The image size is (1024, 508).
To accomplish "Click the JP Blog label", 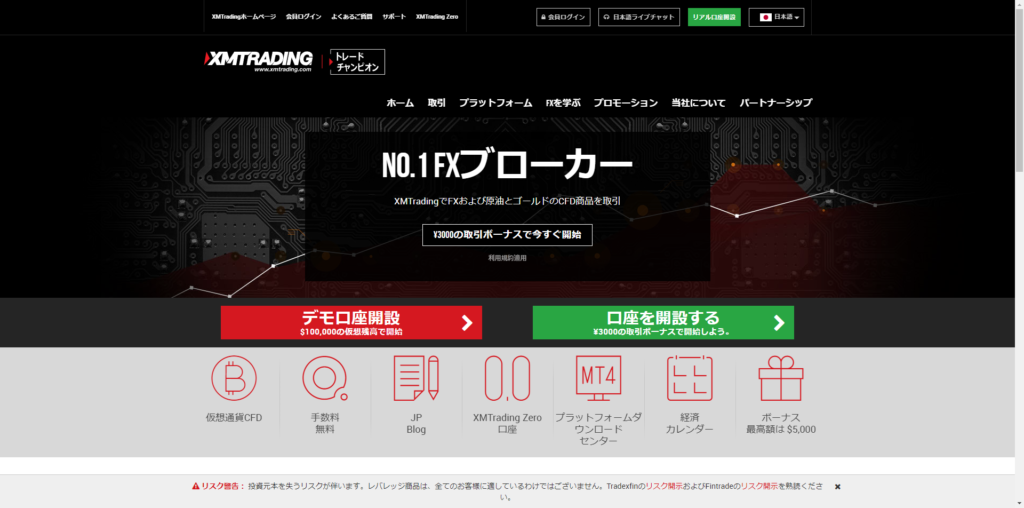I will pyautogui.click(x=416, y=424).
